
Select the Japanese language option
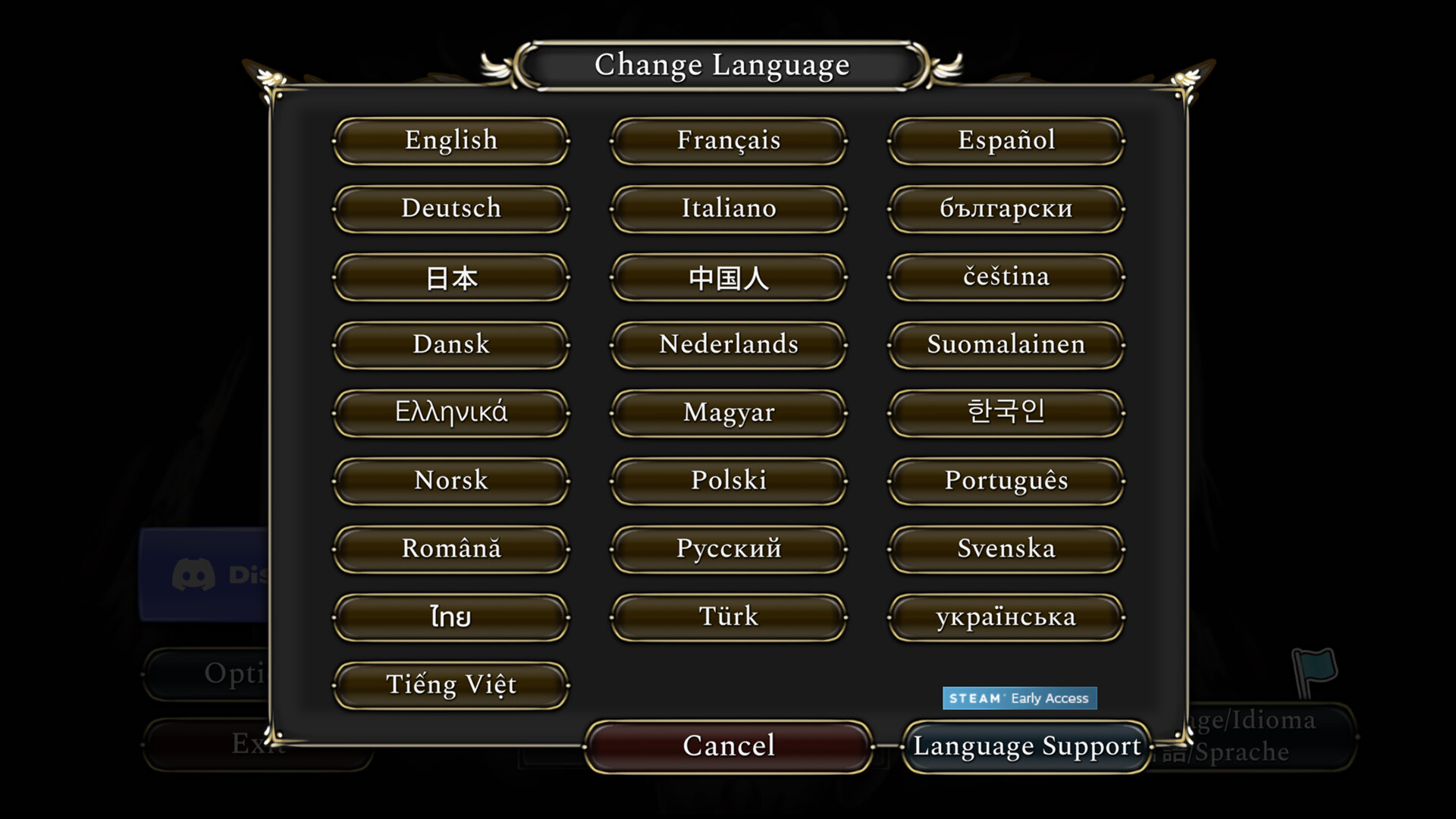point(450,278)
